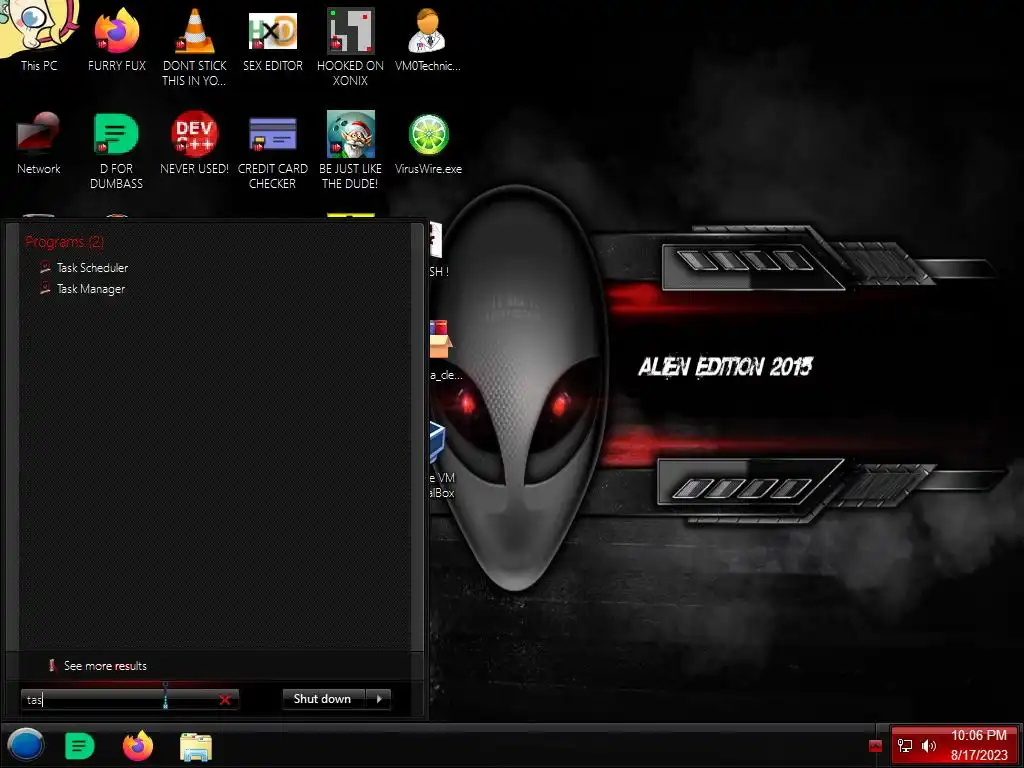1024x768 pixels.
Task: Select the HOOKED ON XONIX icon
Action: pyautogui.click(x=351, y=48)
